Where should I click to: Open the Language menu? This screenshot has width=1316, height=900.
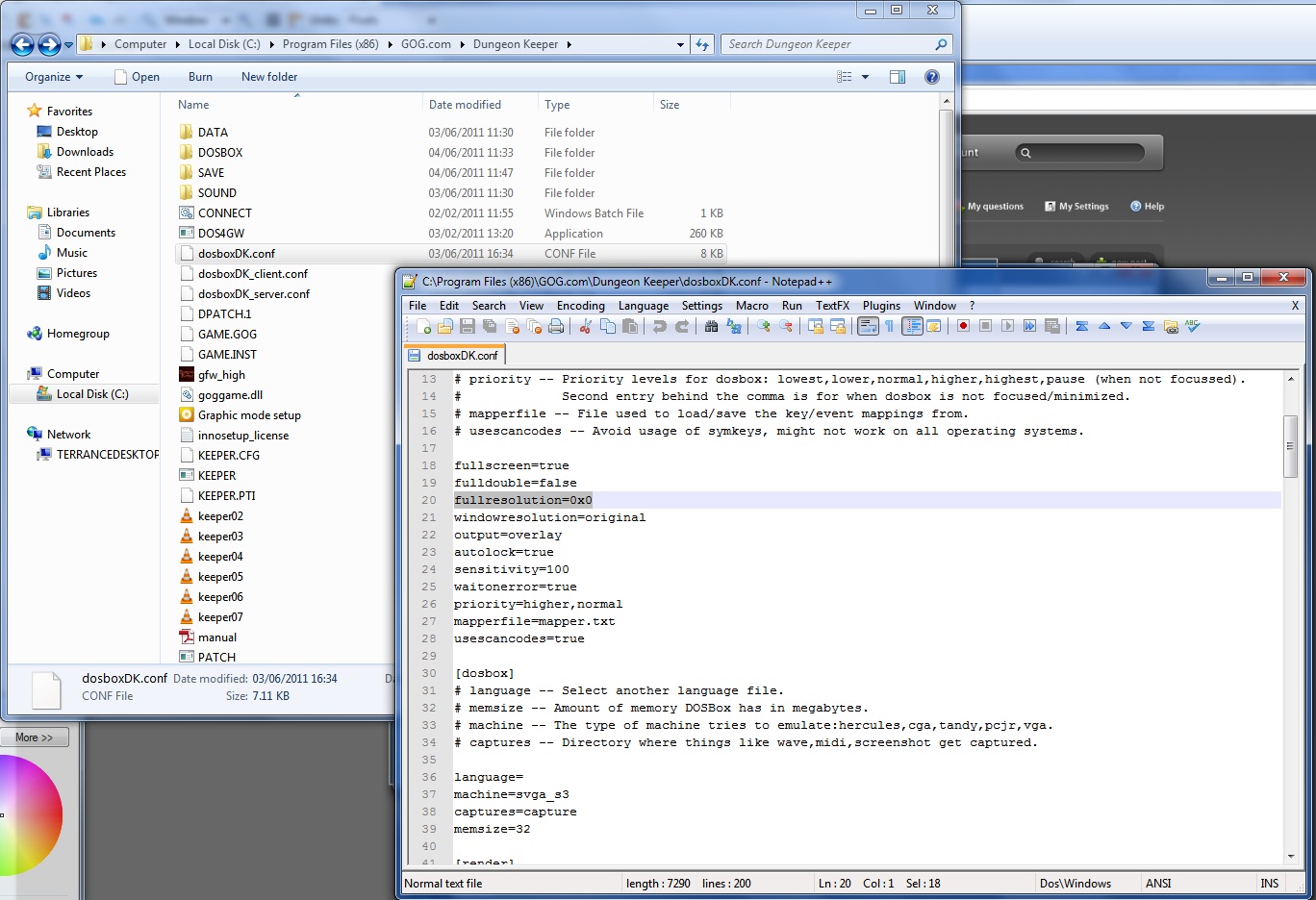644,306
